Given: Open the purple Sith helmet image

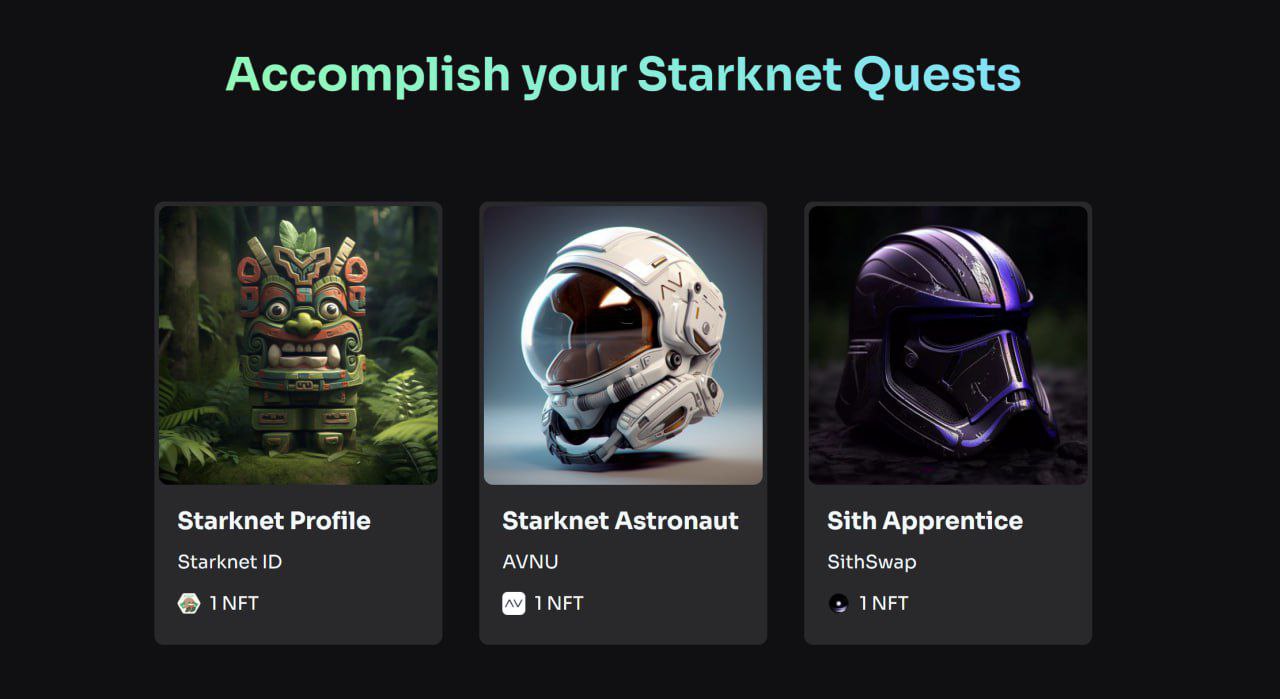Looking at the screenshot, I should (948, 345).
